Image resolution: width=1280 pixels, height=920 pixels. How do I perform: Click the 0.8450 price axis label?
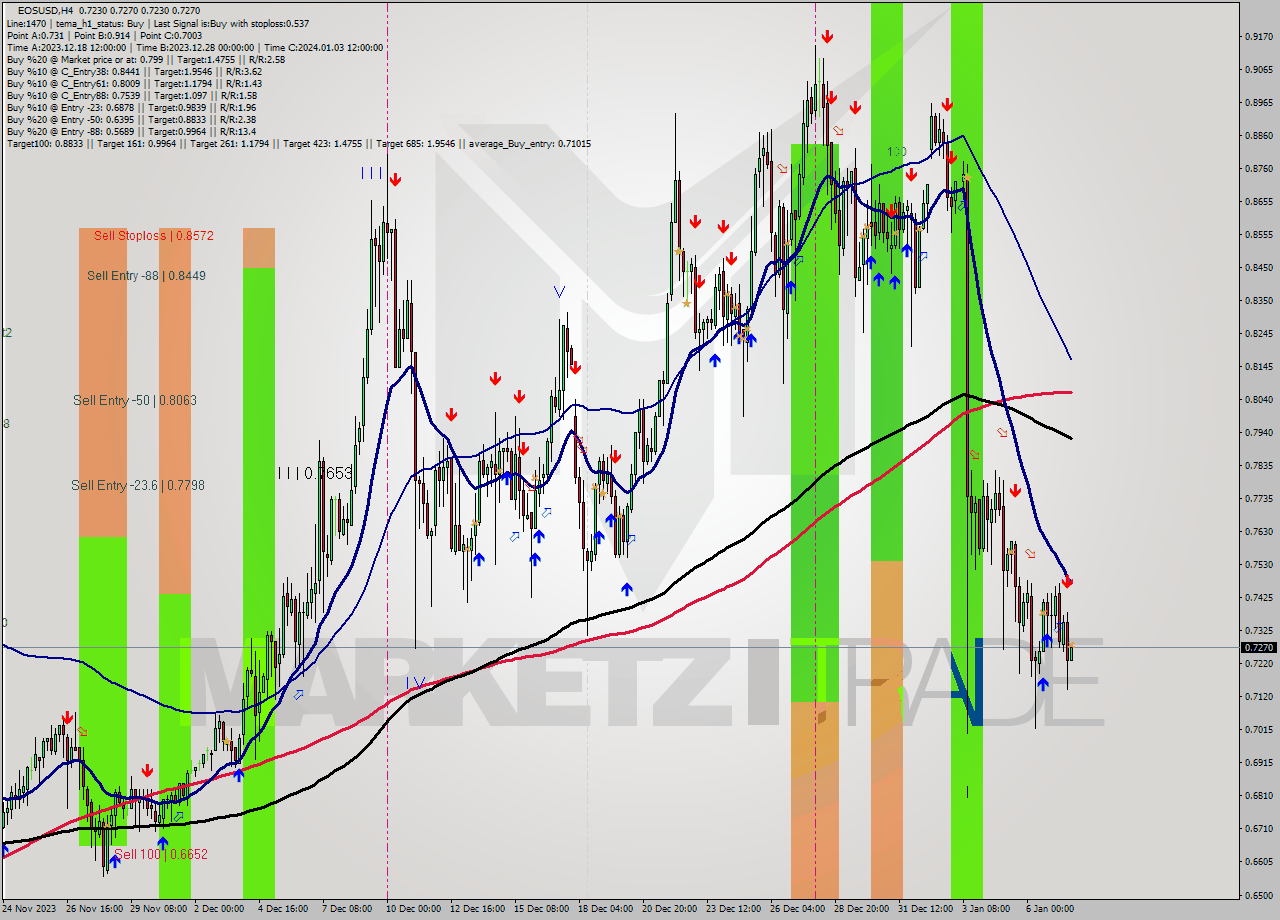(x=1258, y=268)
